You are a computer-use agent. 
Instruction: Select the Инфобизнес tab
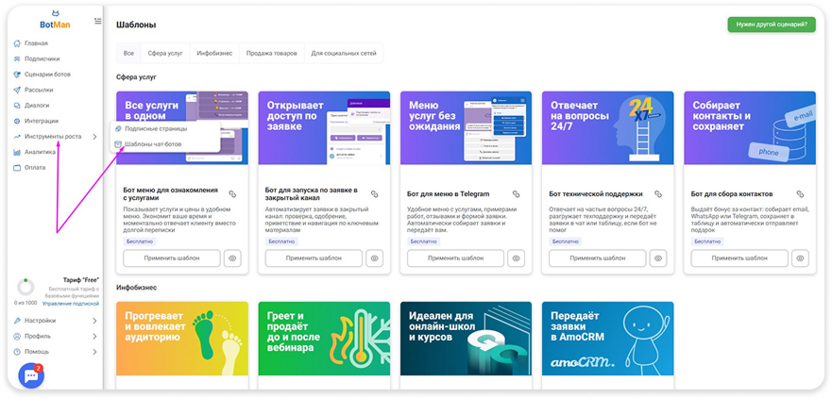coord(214,54)
